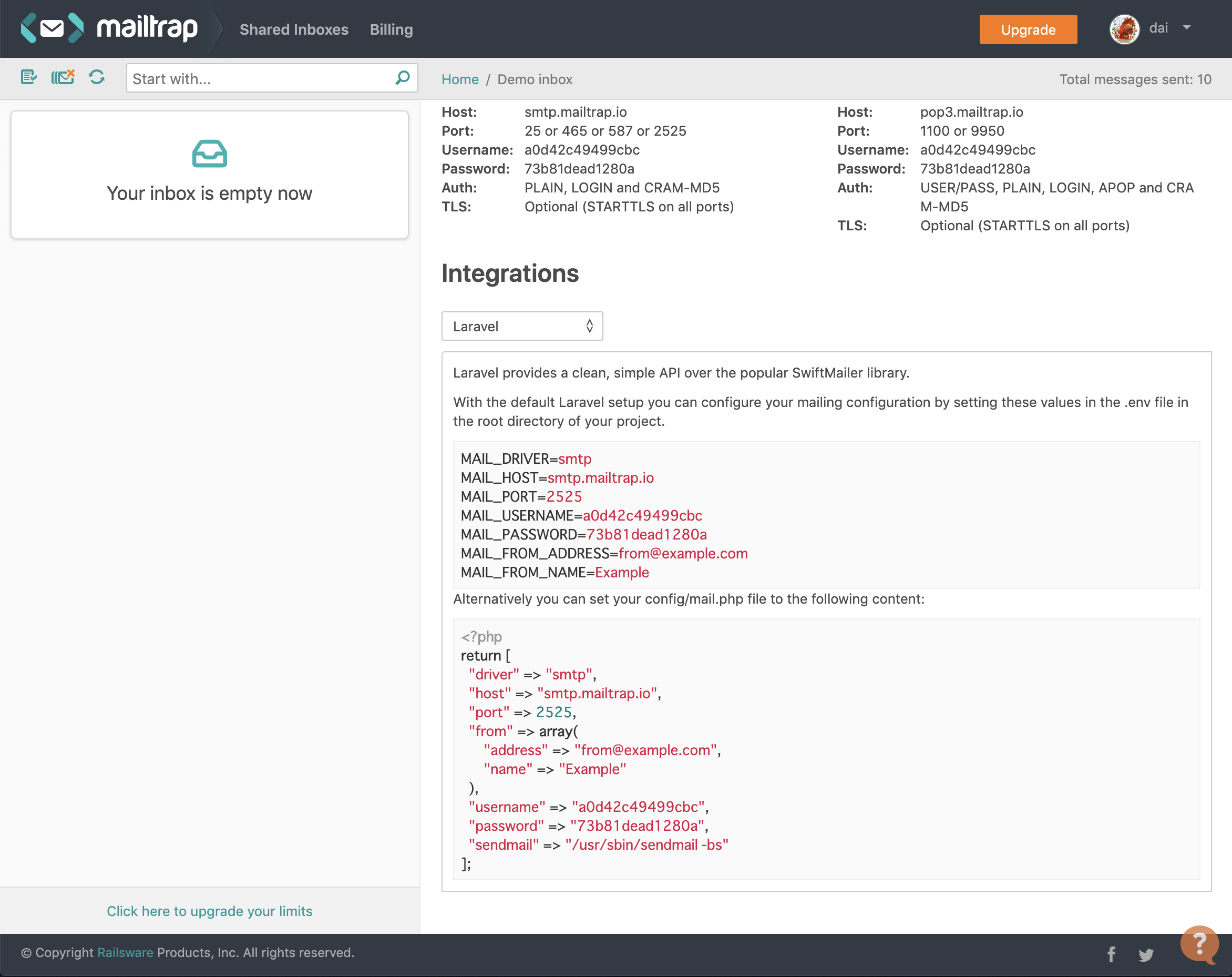Open the Facebook icon in footer
The height and width of the screenshot is (977, 1232).
point(1111,954)
